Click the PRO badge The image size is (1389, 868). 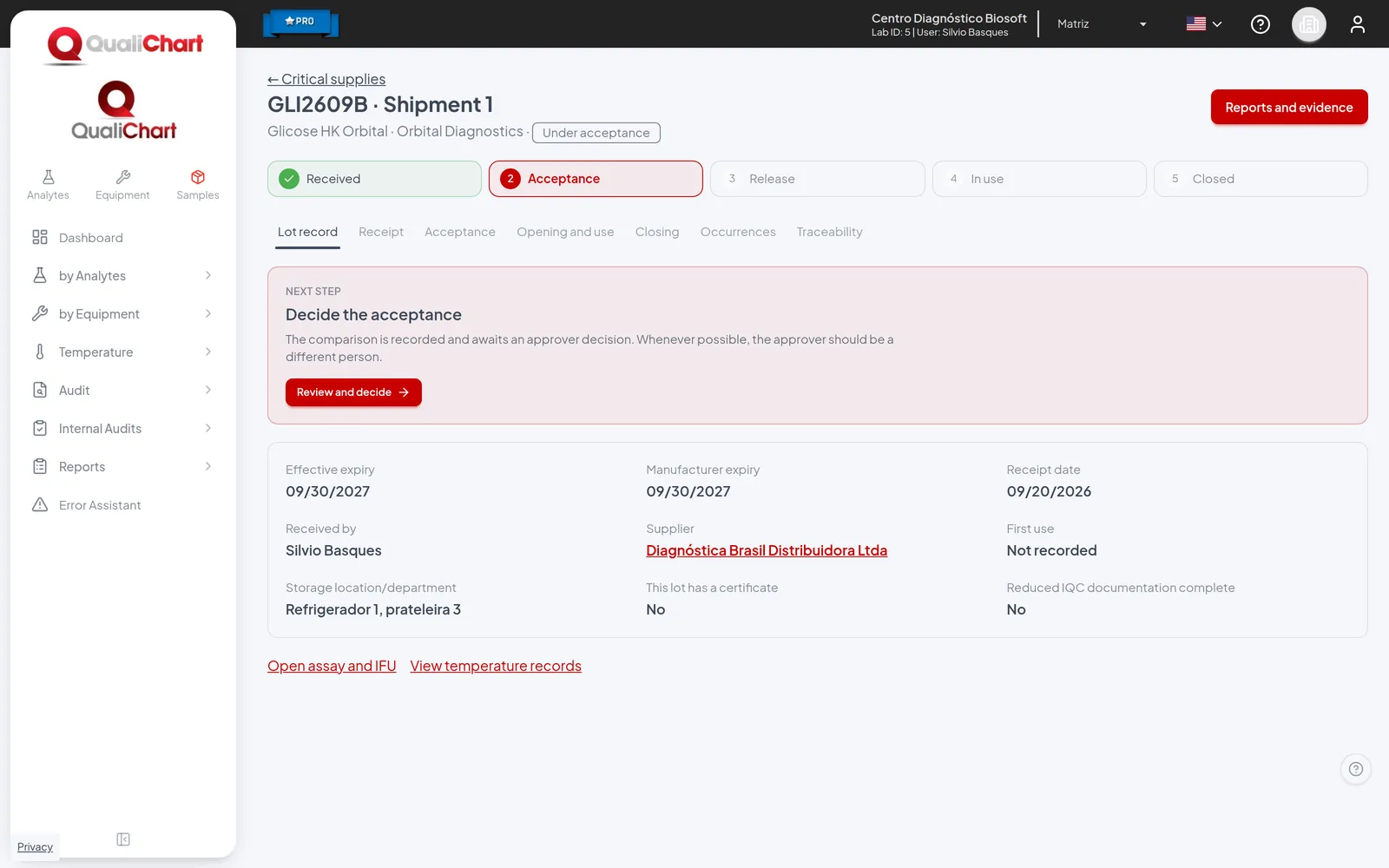pyautogui.click(x=300, y=23)
